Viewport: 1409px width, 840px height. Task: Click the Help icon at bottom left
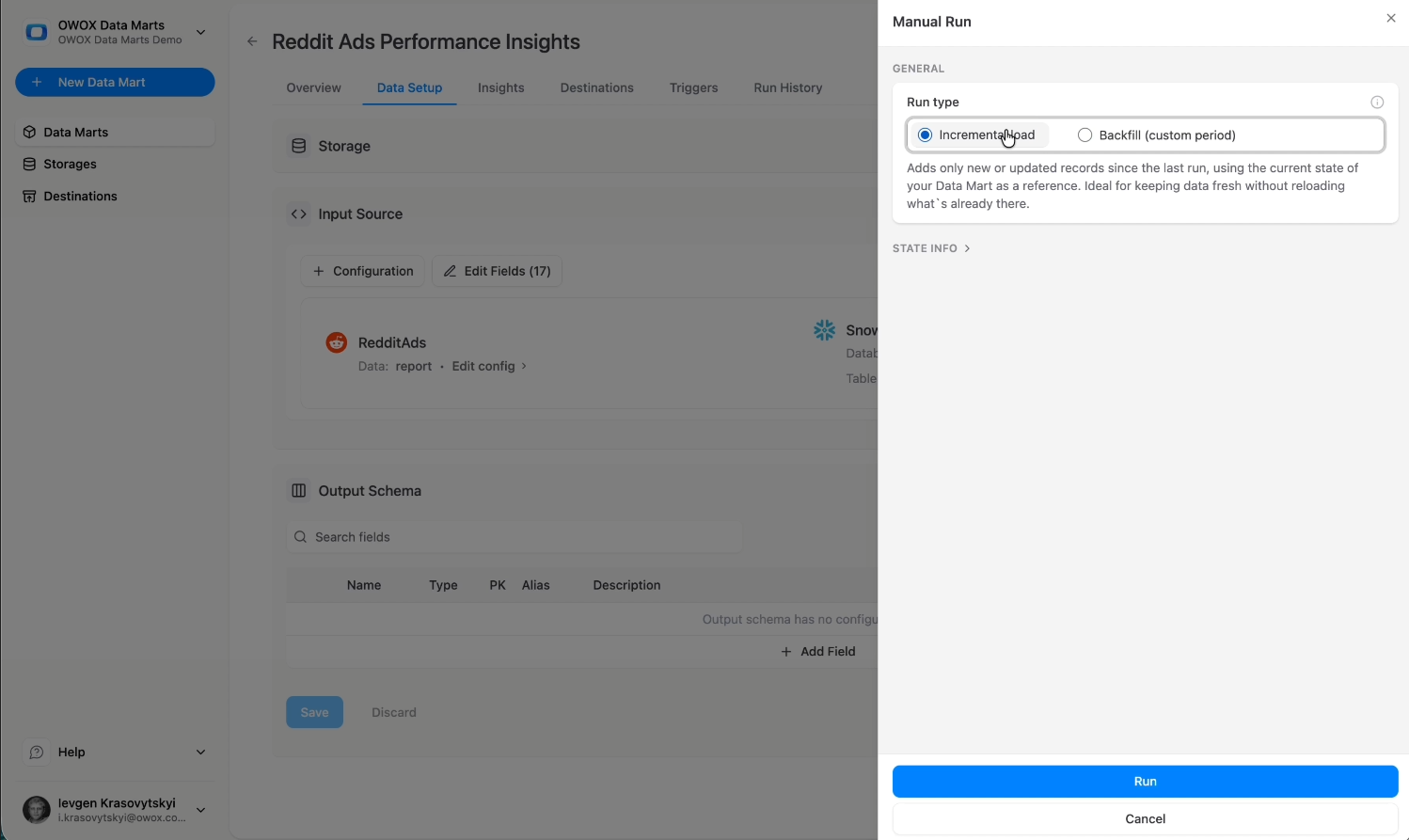click(x=36, y=752)
